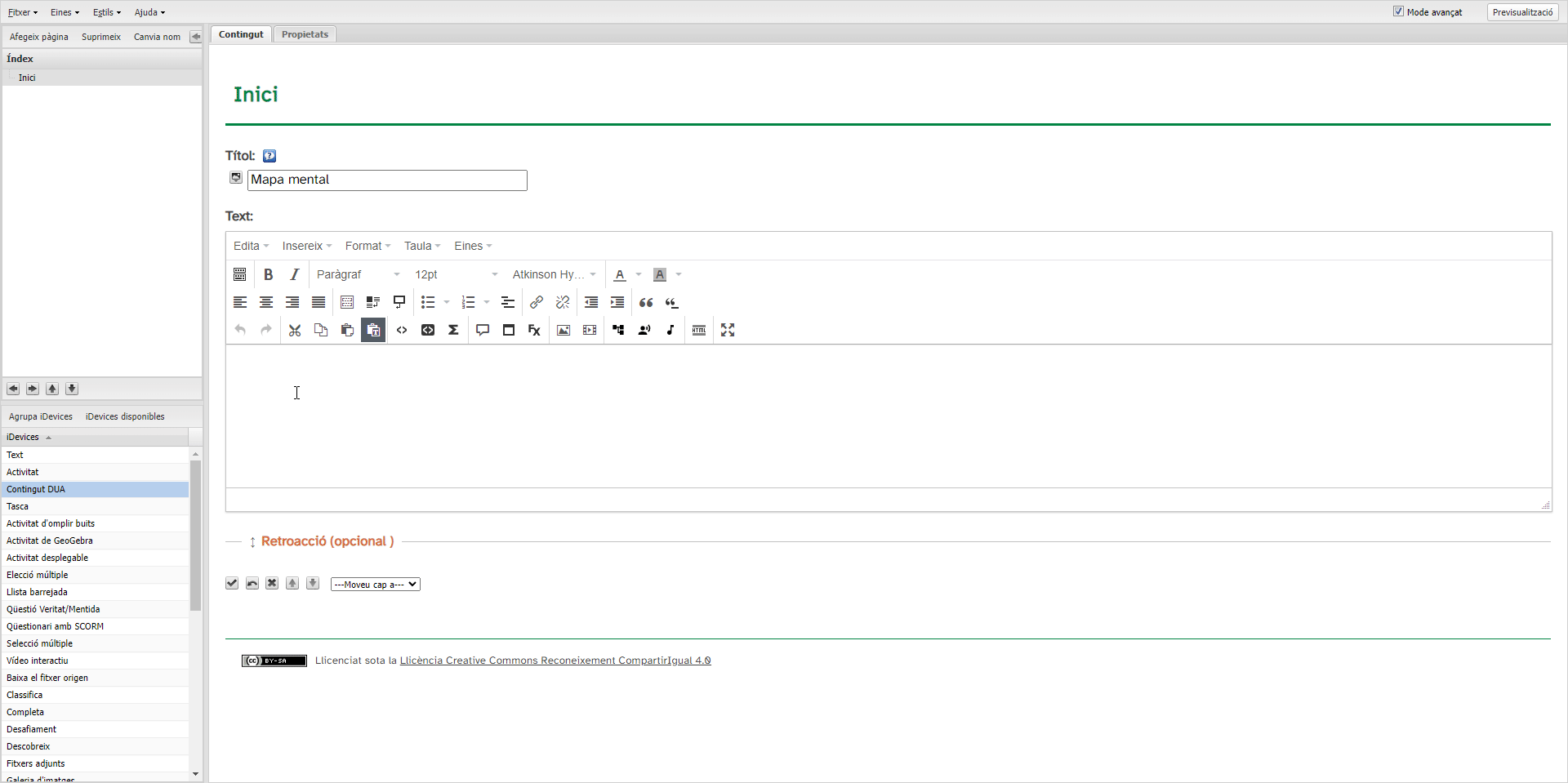This screenshot has height=783, width=1568.
Task: Open the 12pt font size dropdown
Action: [x=456, y=274]
